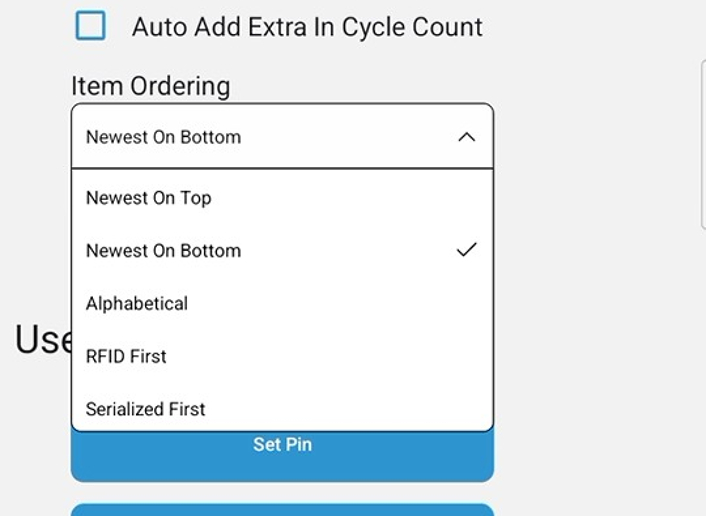Pick the RFID First ordering option

point(126,356)
